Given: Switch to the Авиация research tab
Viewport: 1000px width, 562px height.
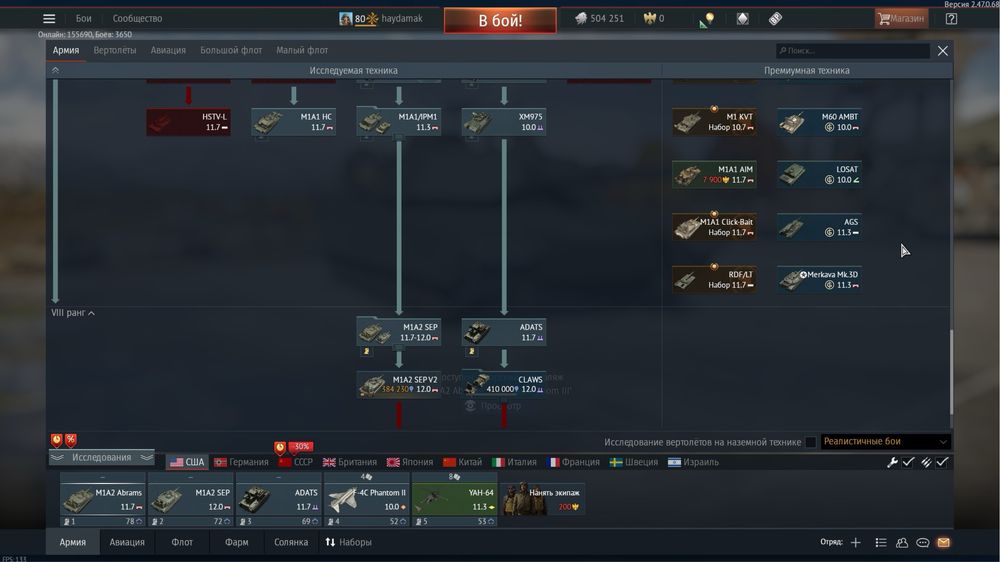Looking at the screenshot, I should coord(168,50).
